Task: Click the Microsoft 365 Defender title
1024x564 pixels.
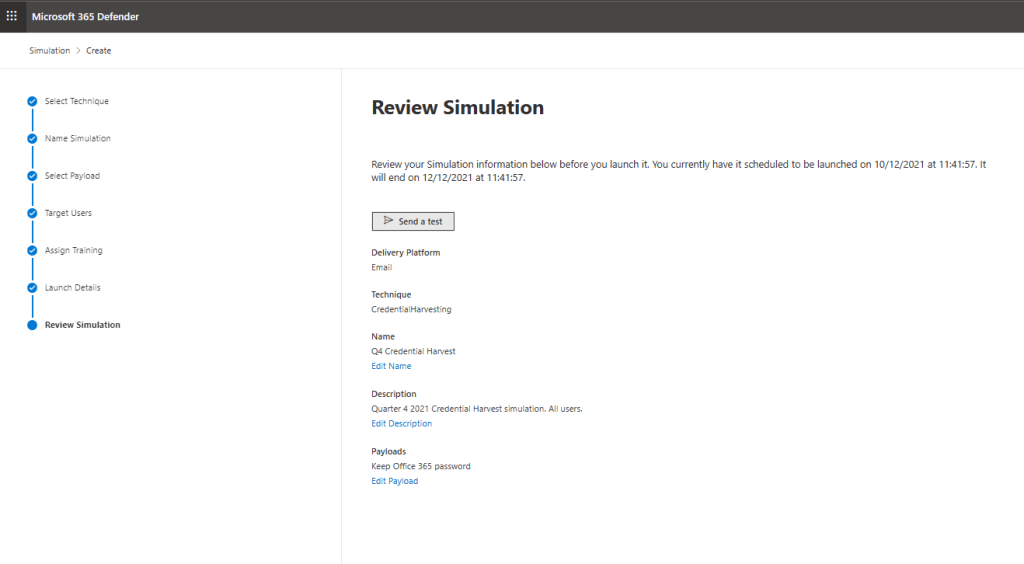Action: pyautogui.click(x=85, y=16)
